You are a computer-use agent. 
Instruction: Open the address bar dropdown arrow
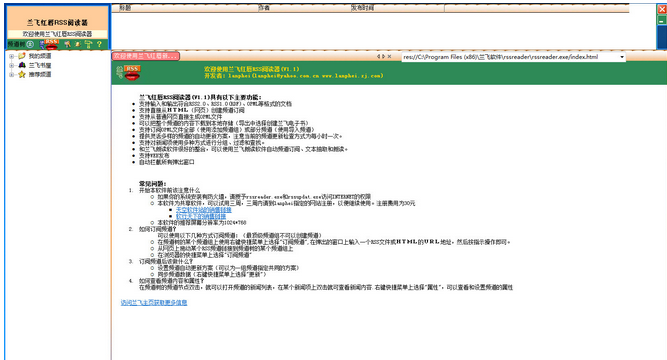(x=621, y=57)
